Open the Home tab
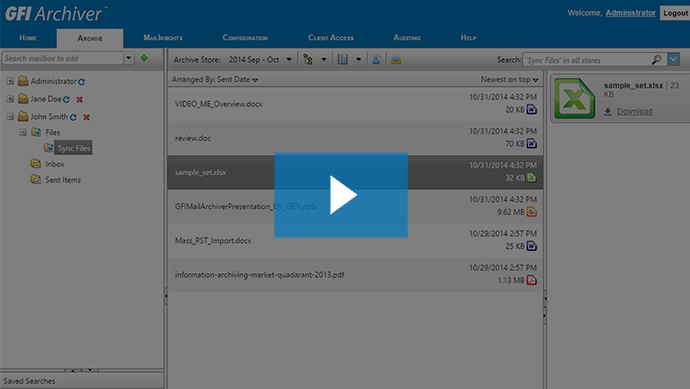This screenshot has width=690, height=389. tap(28, 38)
